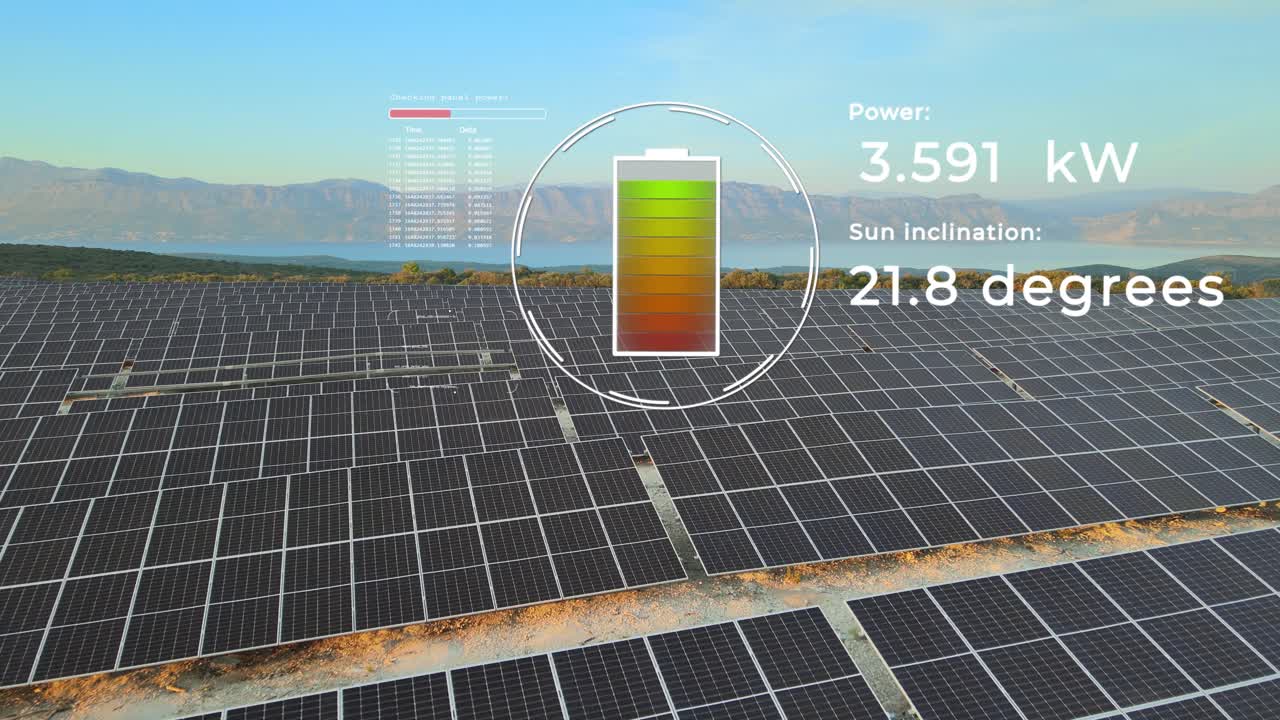Select the dark red bottom battery segment
The image size is (1280, 720).
666,340
